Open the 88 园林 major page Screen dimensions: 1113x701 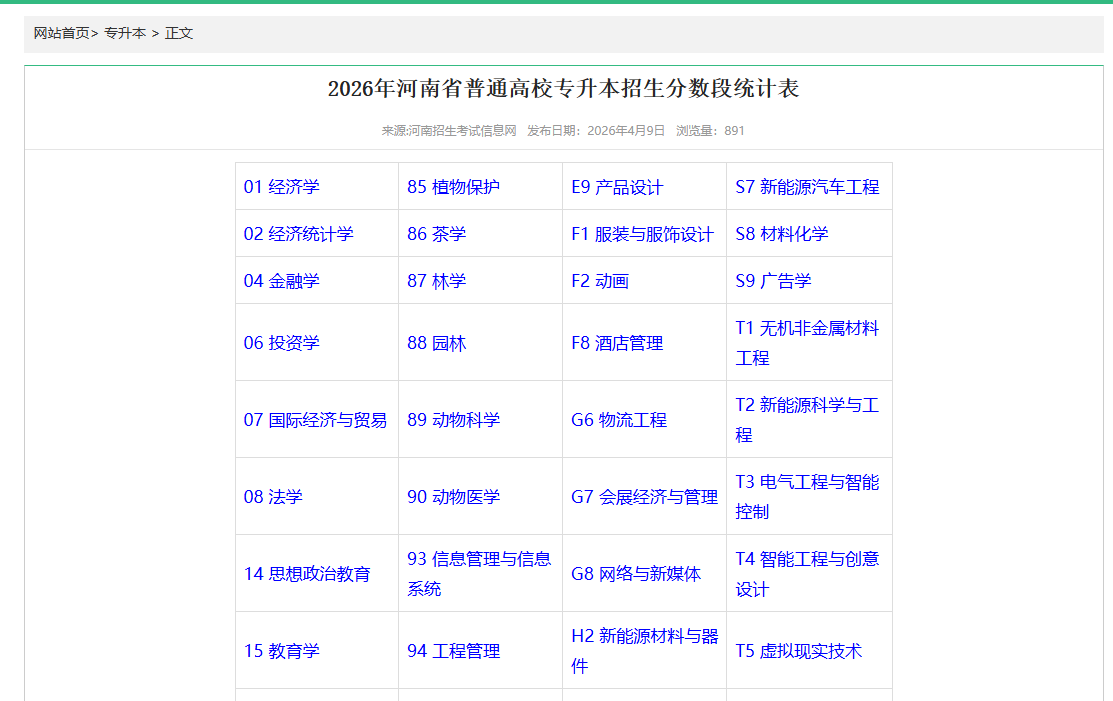tap(438, 342)
